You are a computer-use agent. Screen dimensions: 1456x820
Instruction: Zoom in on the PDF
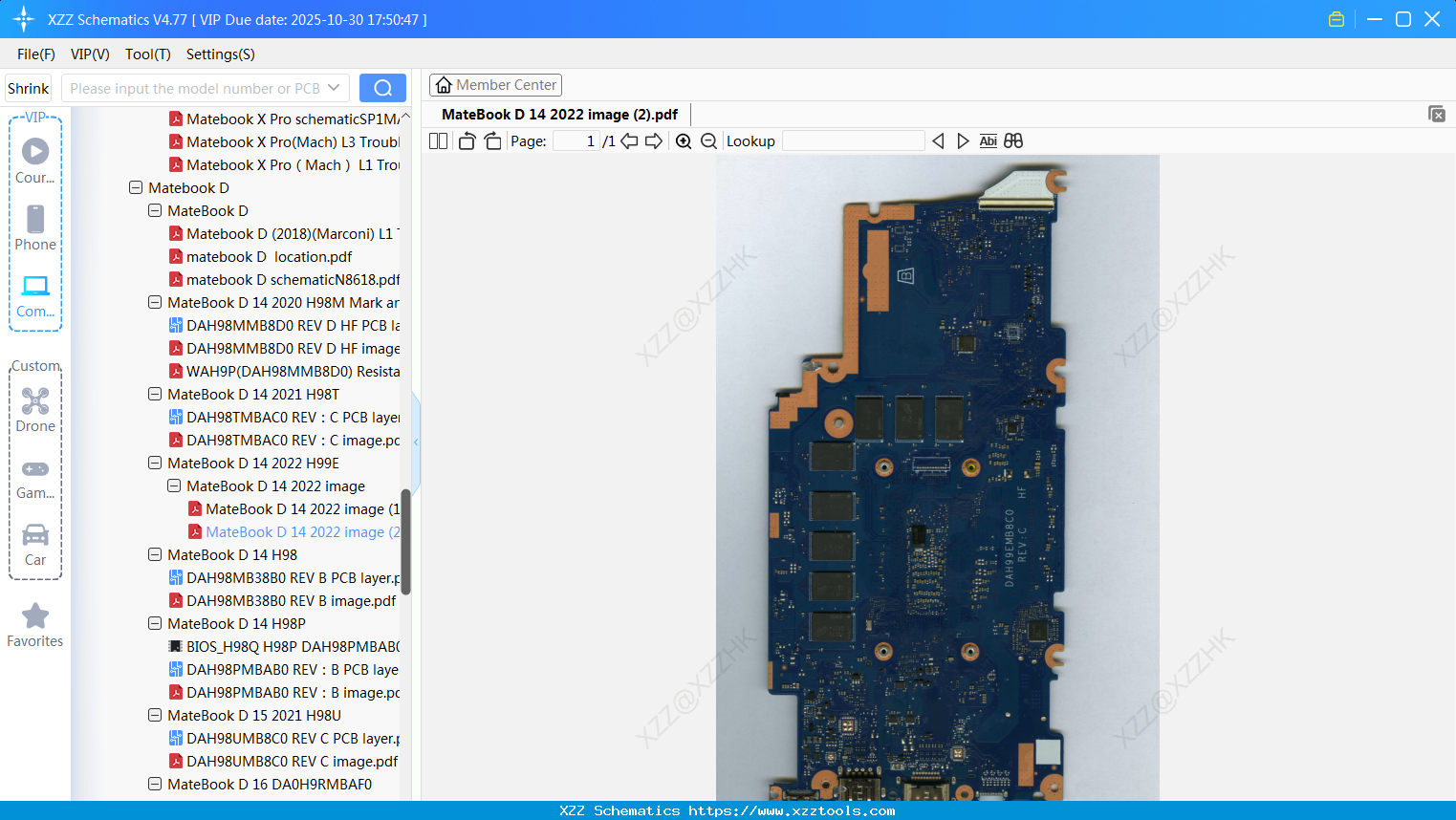click(x=684, y=141)
